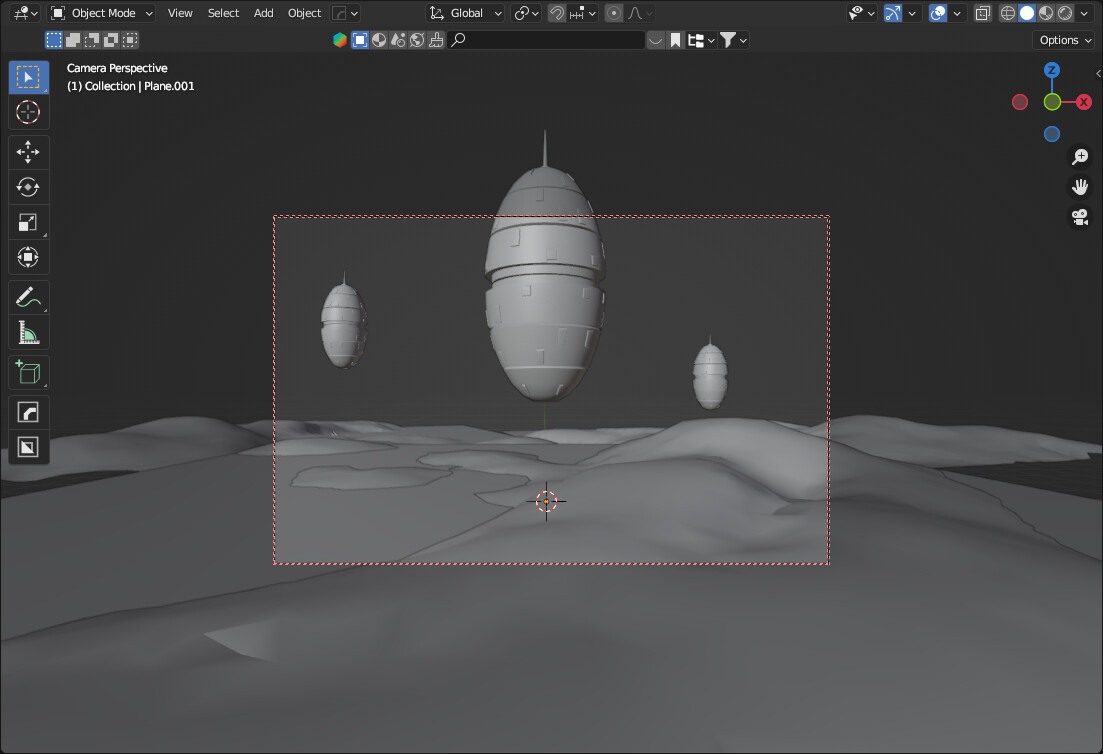This screenshot has height=754, width=1103.
Task: Open the Object Mode dropdown
Action: coord(103,13)
